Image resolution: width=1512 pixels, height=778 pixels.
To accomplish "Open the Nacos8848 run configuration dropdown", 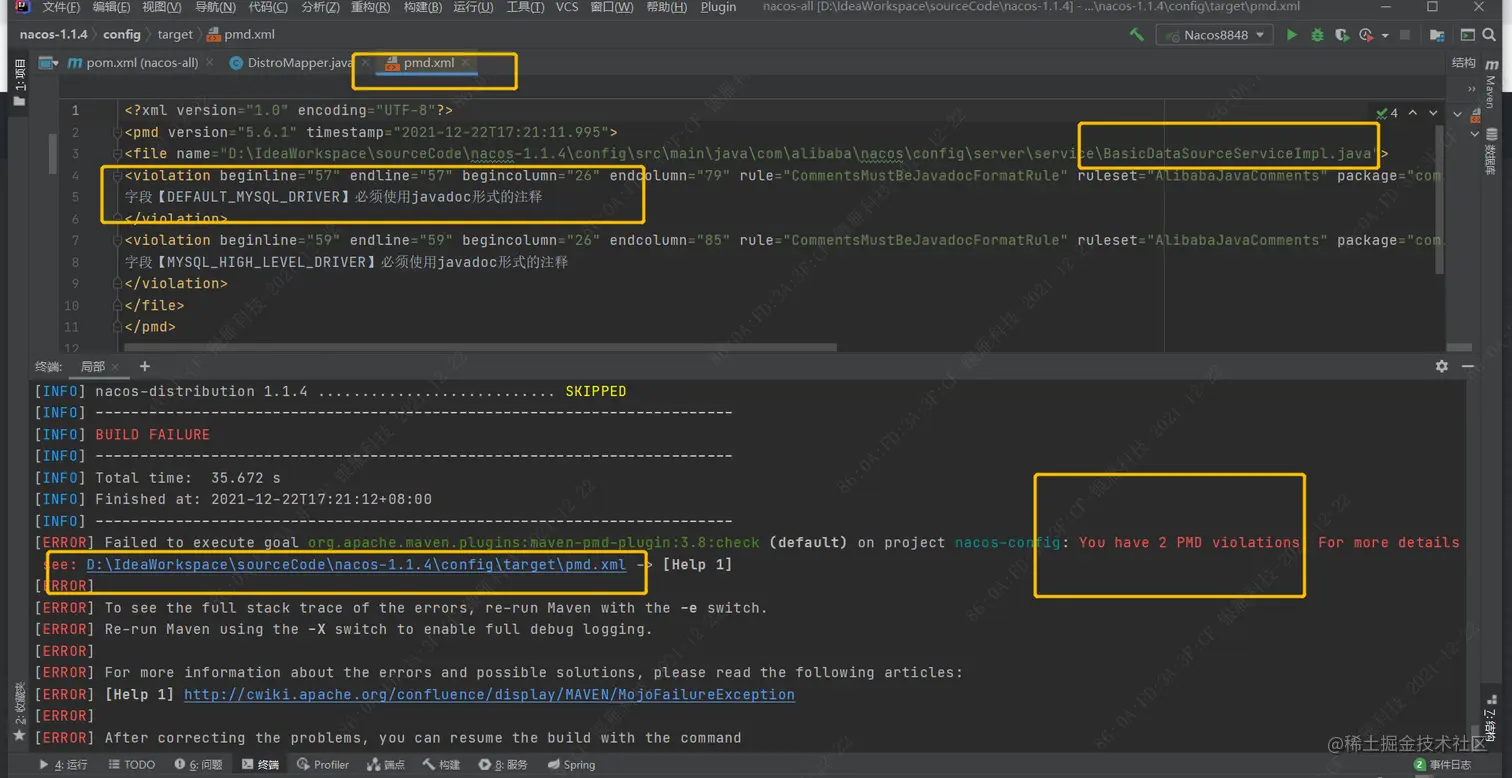I will coord(1214,35).
